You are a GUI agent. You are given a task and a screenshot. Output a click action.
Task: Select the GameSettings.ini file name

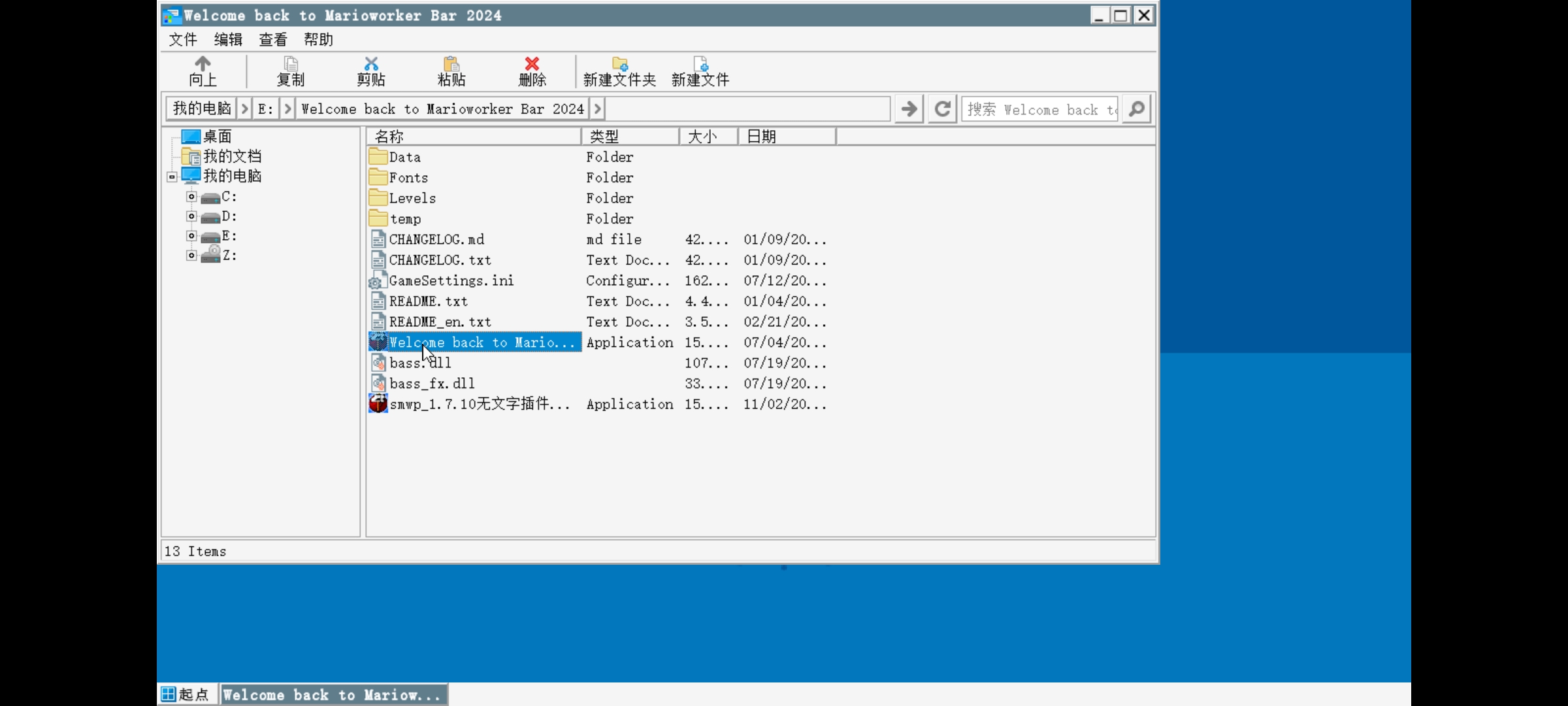click(451, 280)
